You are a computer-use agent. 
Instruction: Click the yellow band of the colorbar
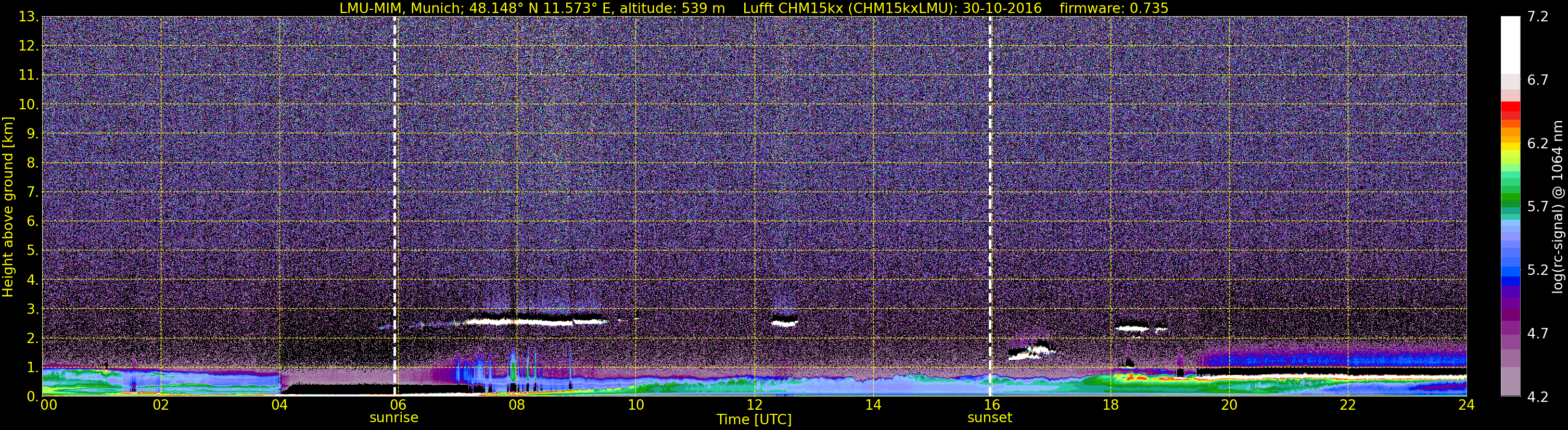click(1510, 147)
